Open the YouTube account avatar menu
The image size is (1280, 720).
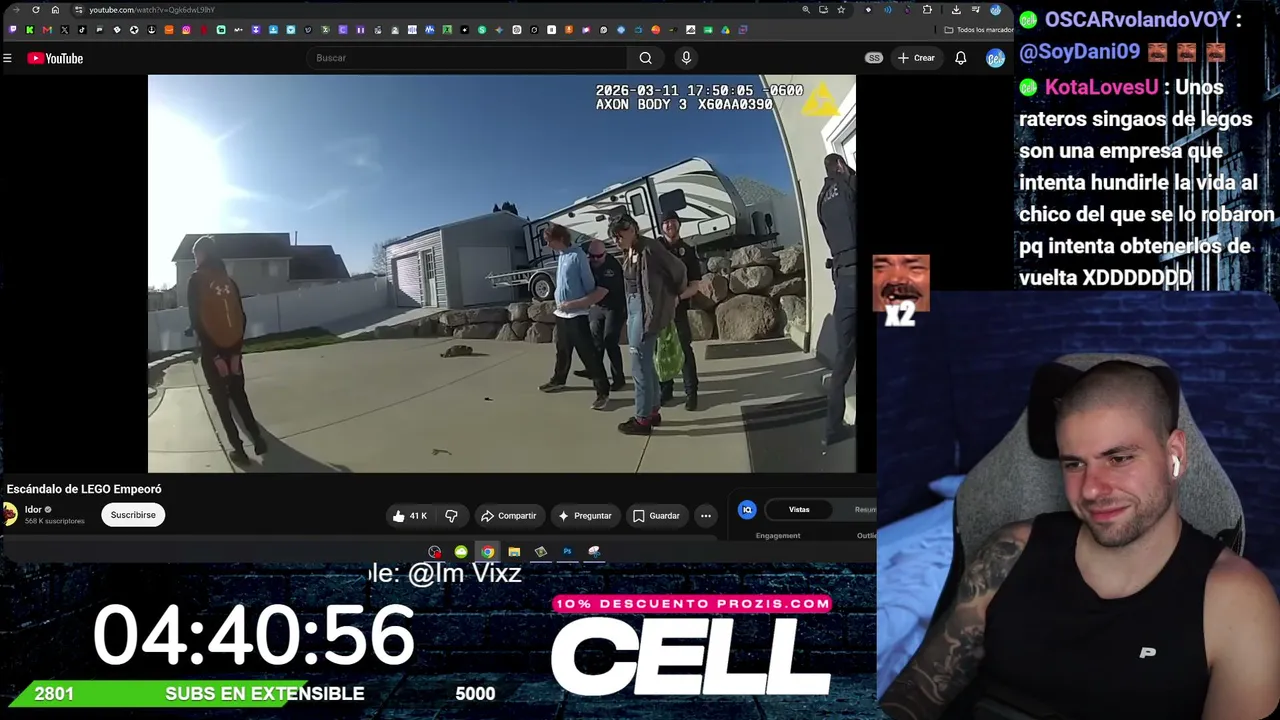click(x=995, y=58)
